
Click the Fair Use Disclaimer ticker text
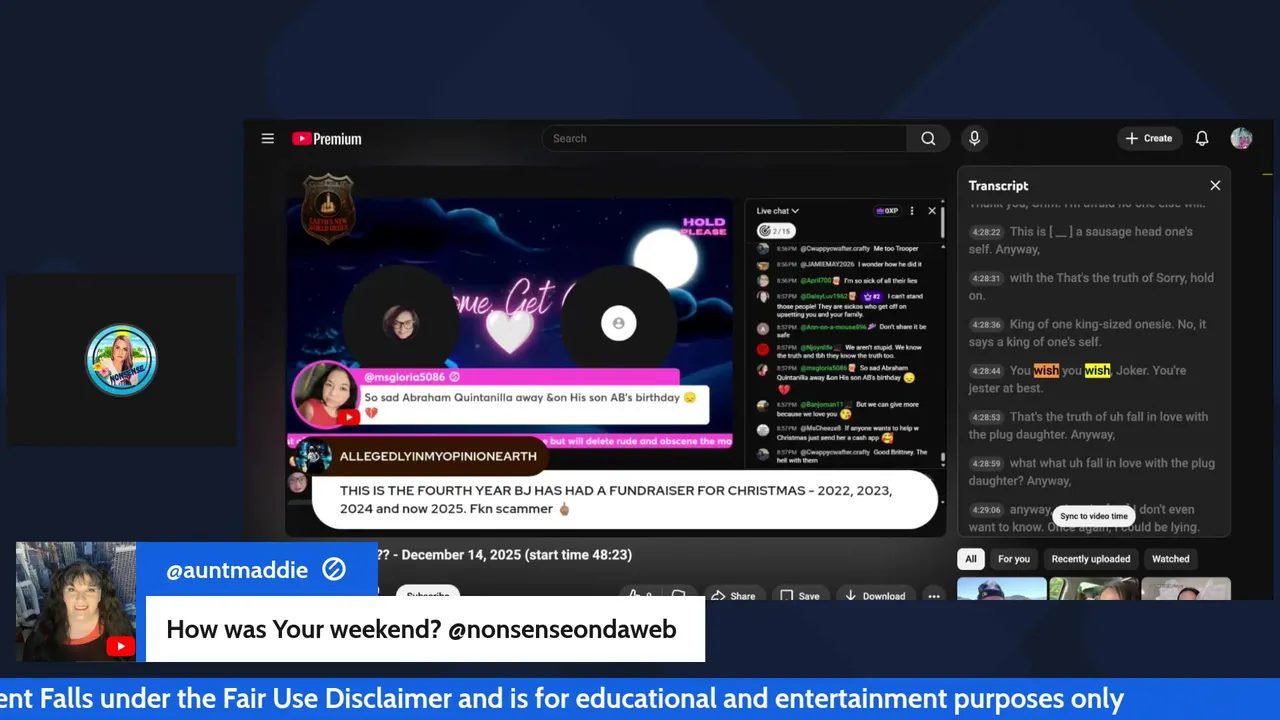click(x=562, y=698)
